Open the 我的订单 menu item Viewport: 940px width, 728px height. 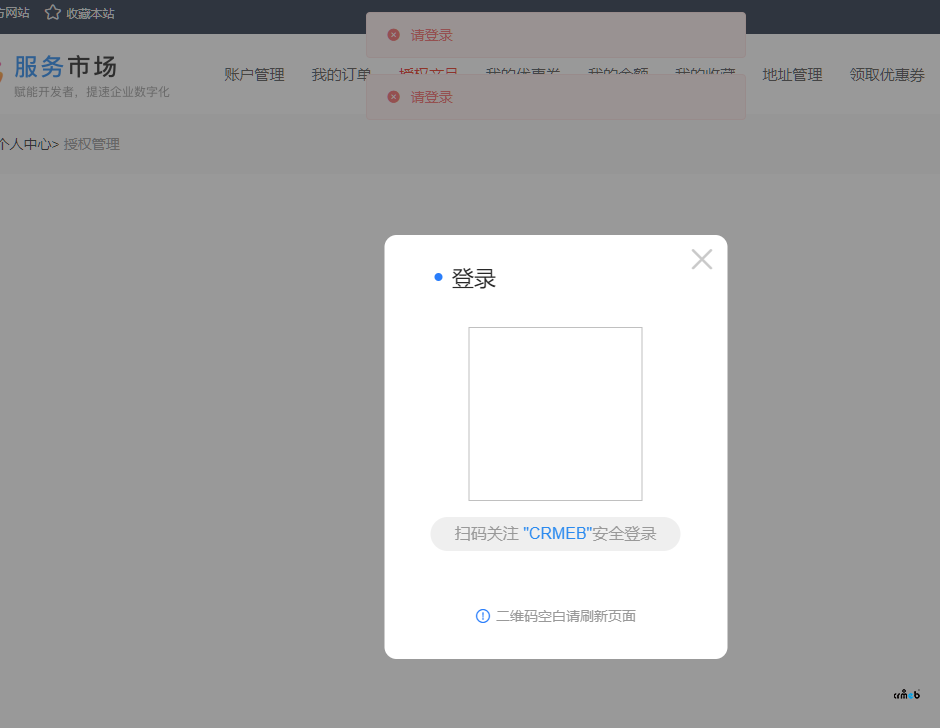pyautogui.click(x=341, y=75)
